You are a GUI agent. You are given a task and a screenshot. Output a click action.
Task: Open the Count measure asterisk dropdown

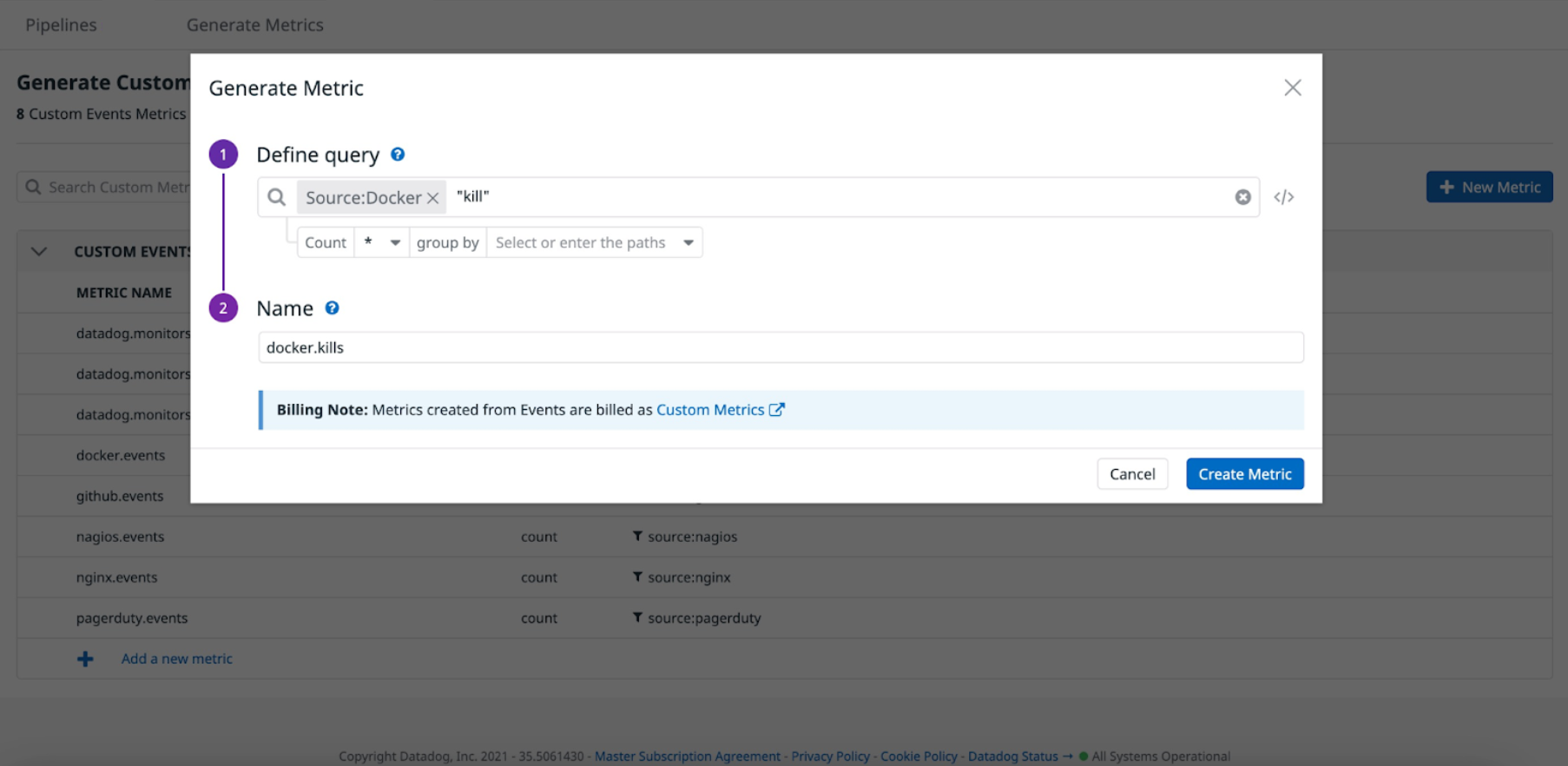[x=382, y=243]
